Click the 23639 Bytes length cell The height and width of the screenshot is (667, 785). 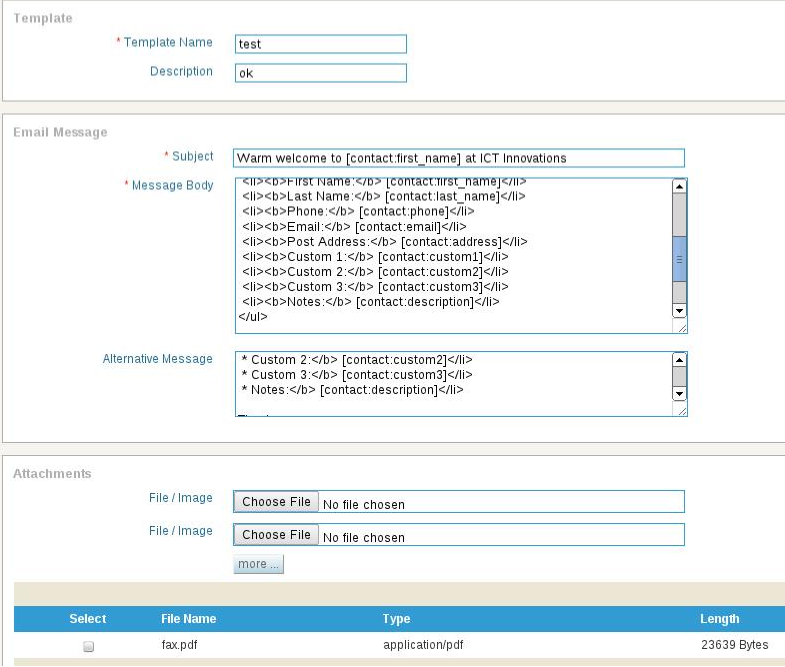[x=734, y=644]
